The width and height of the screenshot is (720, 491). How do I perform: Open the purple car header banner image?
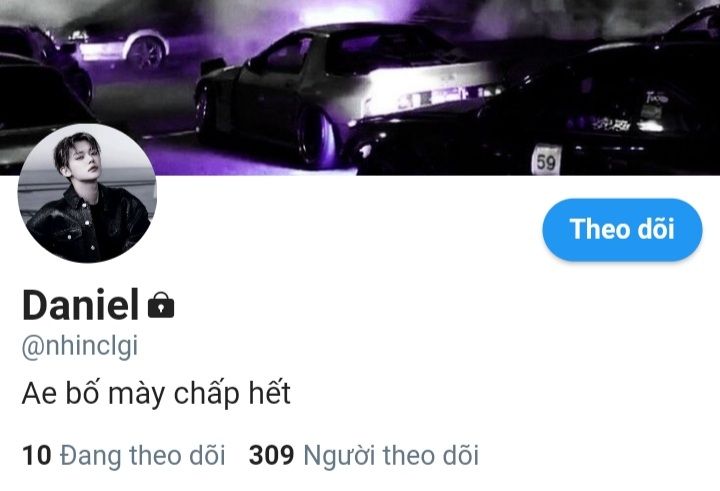[x=360, y=87]
